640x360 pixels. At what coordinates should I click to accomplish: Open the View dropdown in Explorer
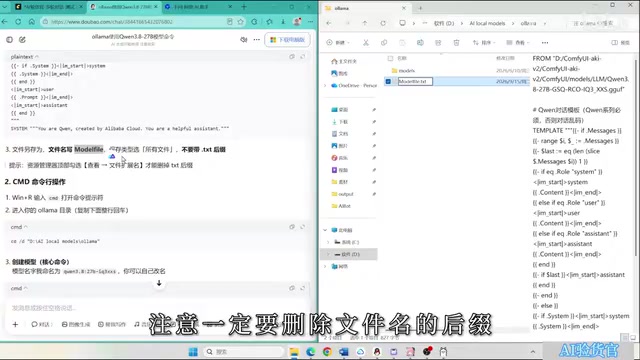coord(518,42)
